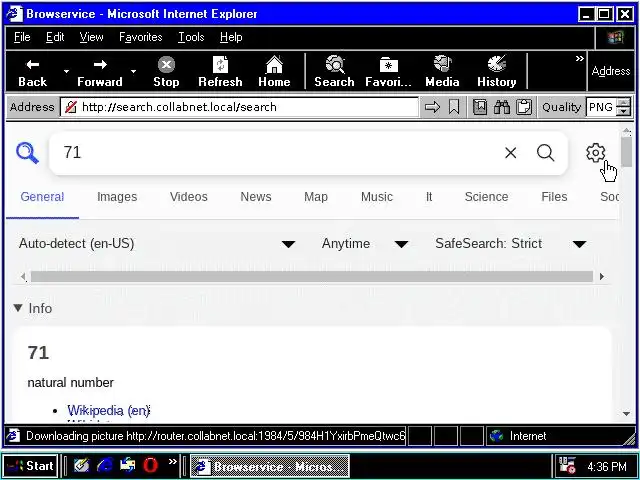
Task: Select the General tab
Action: click(x=42, y=197)
